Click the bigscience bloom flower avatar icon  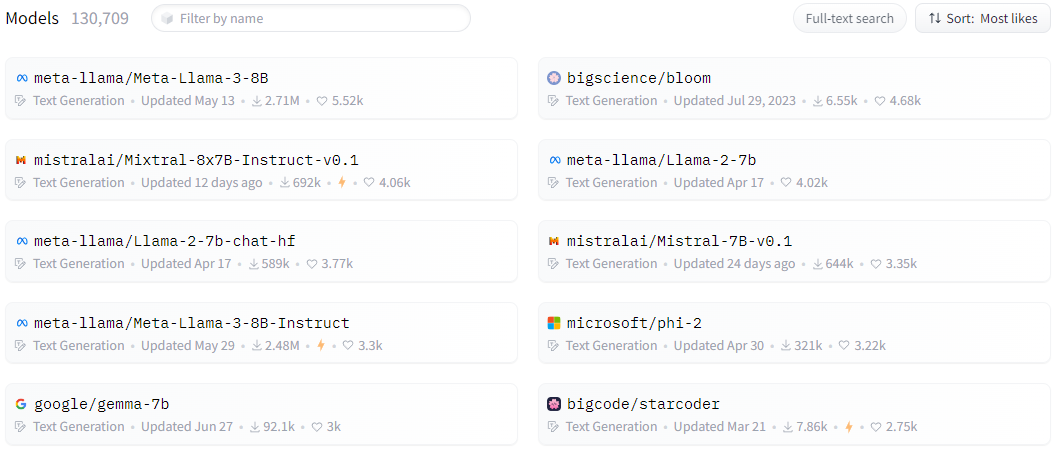(x=554, y=79)
